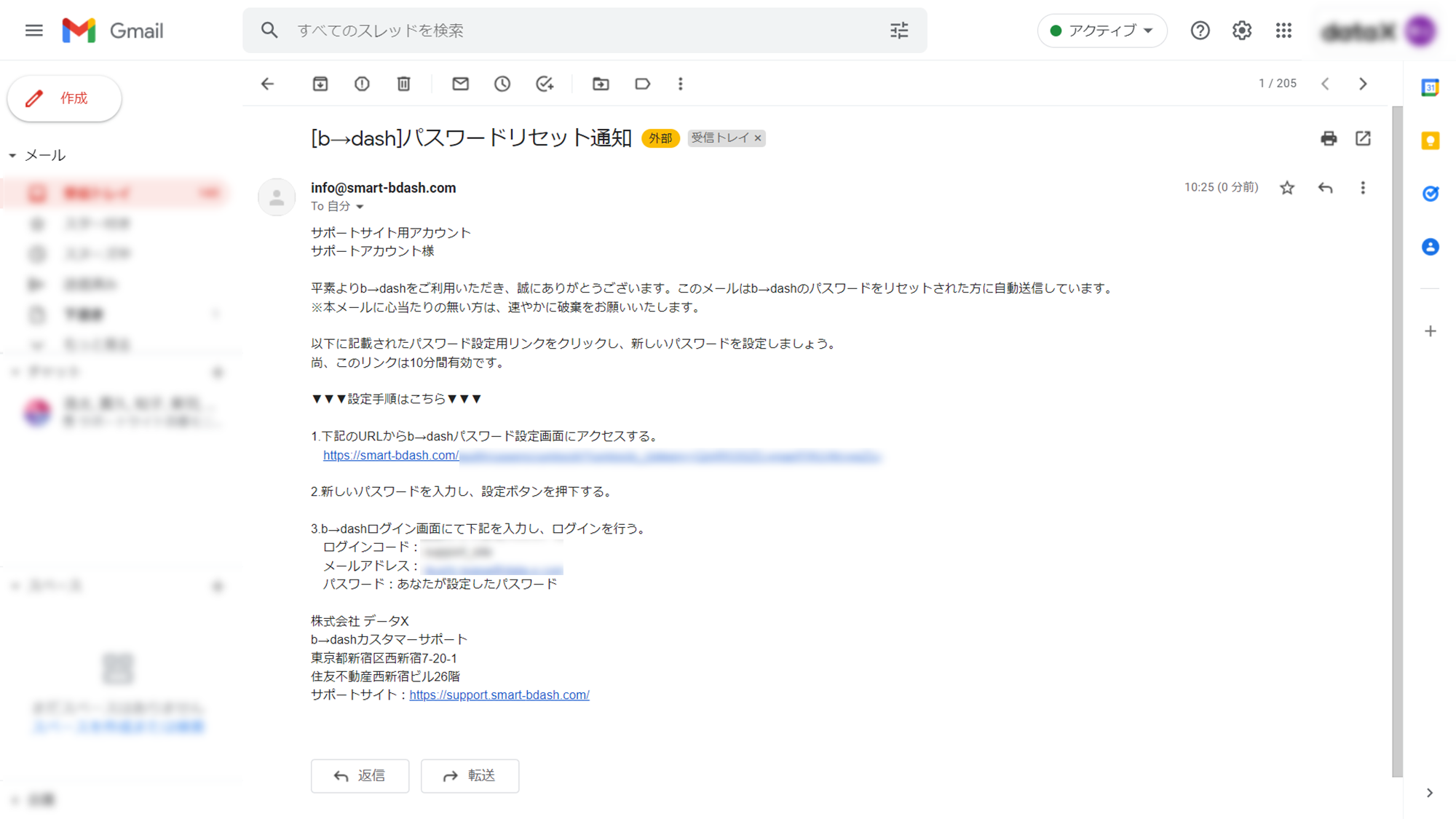The height and width of the screenshot is (819, 1456).
Task: Open the support.smart-bdash.com link
Action: coord(499,695)
